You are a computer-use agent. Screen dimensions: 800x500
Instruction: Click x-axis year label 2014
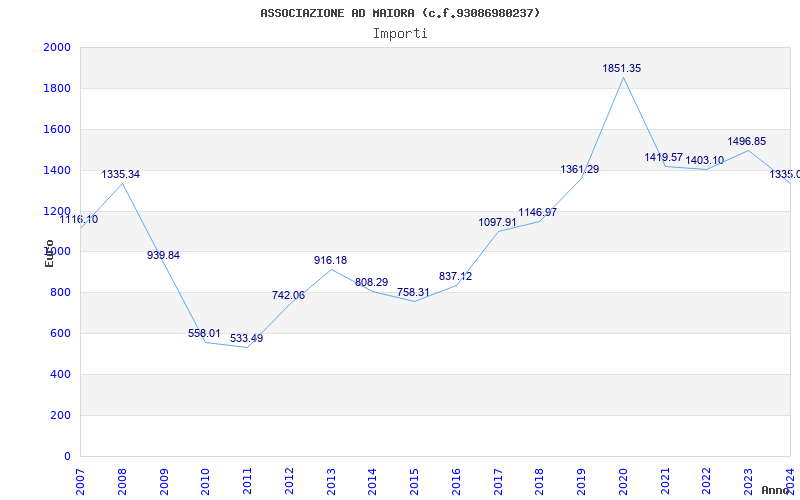pos(372,482)
